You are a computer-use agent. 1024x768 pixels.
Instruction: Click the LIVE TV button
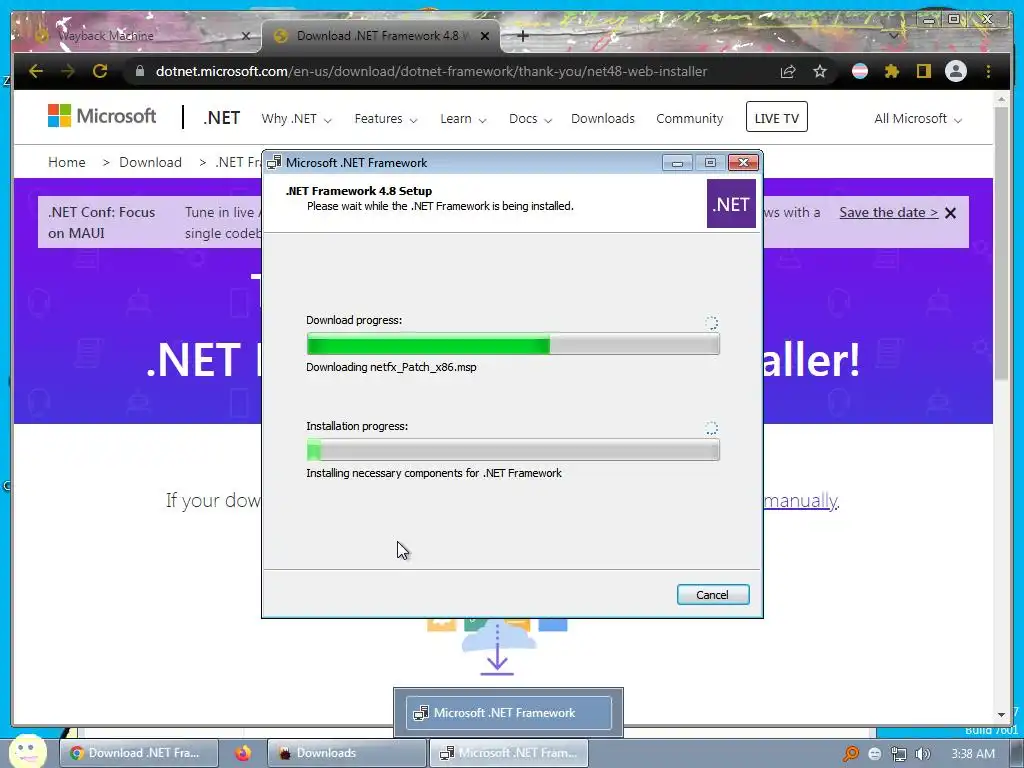pyautogui.click(x=776, y=118)
